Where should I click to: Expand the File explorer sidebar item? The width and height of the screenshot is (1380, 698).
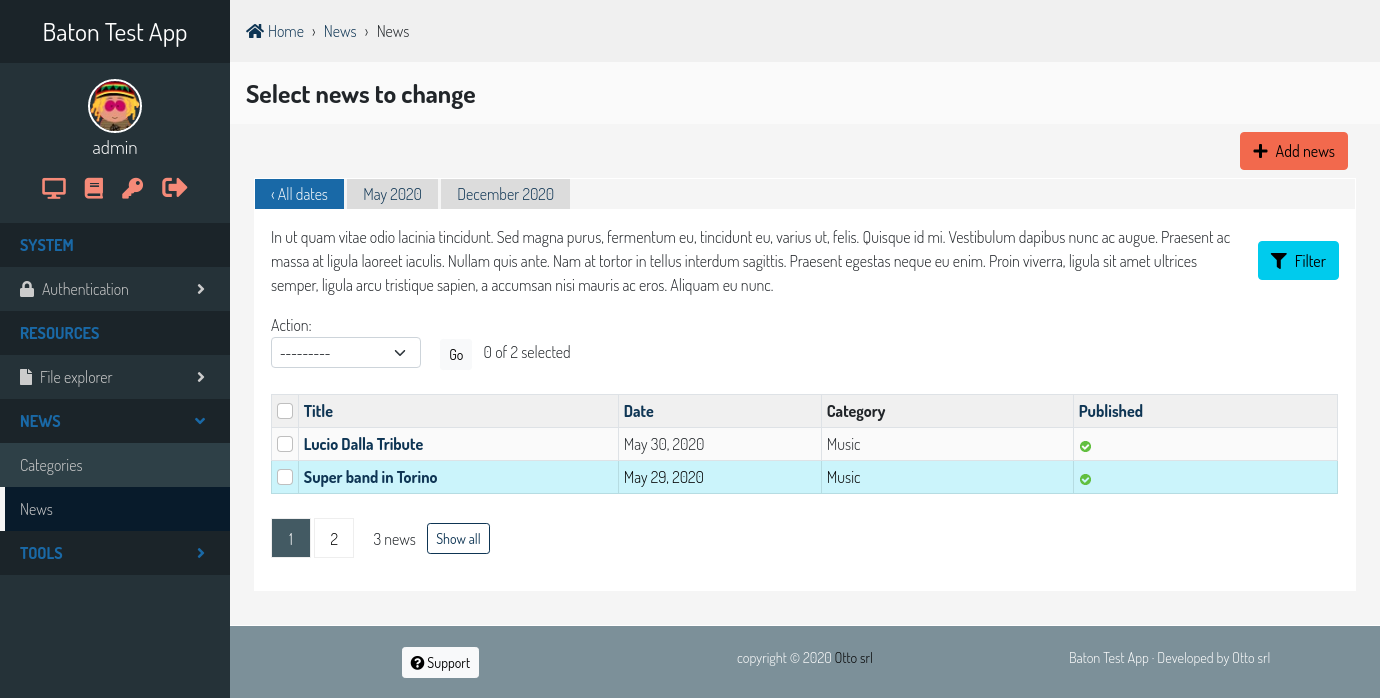coord(115,377)
